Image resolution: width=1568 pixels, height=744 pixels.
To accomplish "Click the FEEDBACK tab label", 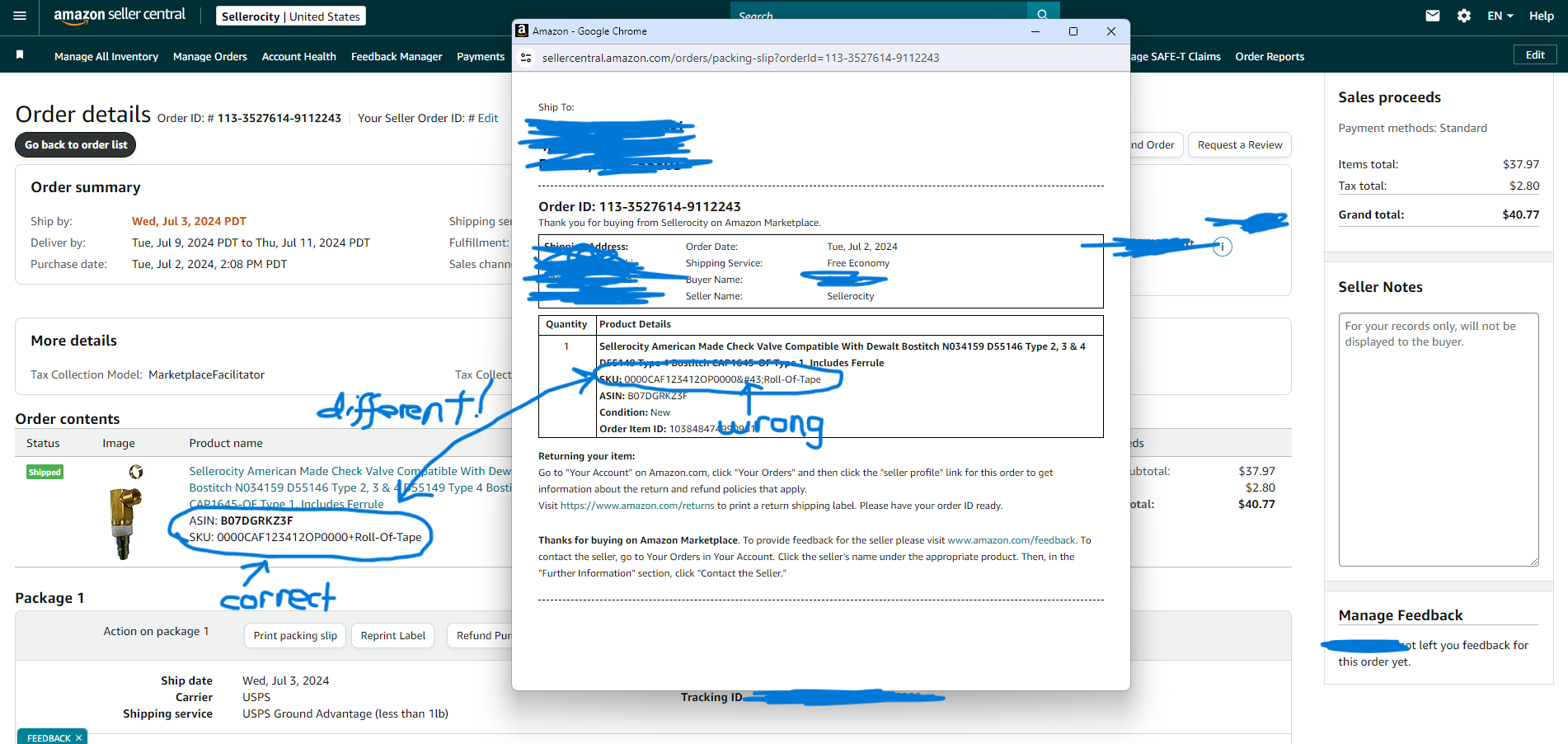I will coord(49,738).
